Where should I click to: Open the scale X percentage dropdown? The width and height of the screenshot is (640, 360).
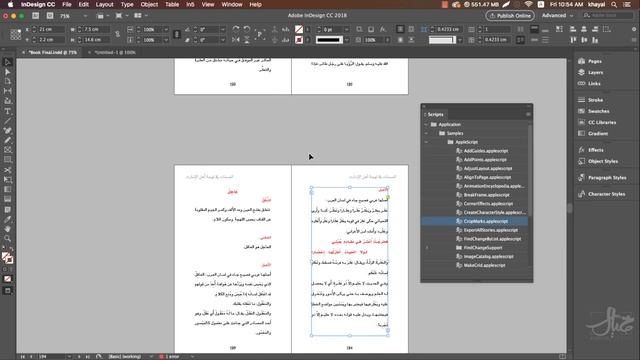click(166, 29)
